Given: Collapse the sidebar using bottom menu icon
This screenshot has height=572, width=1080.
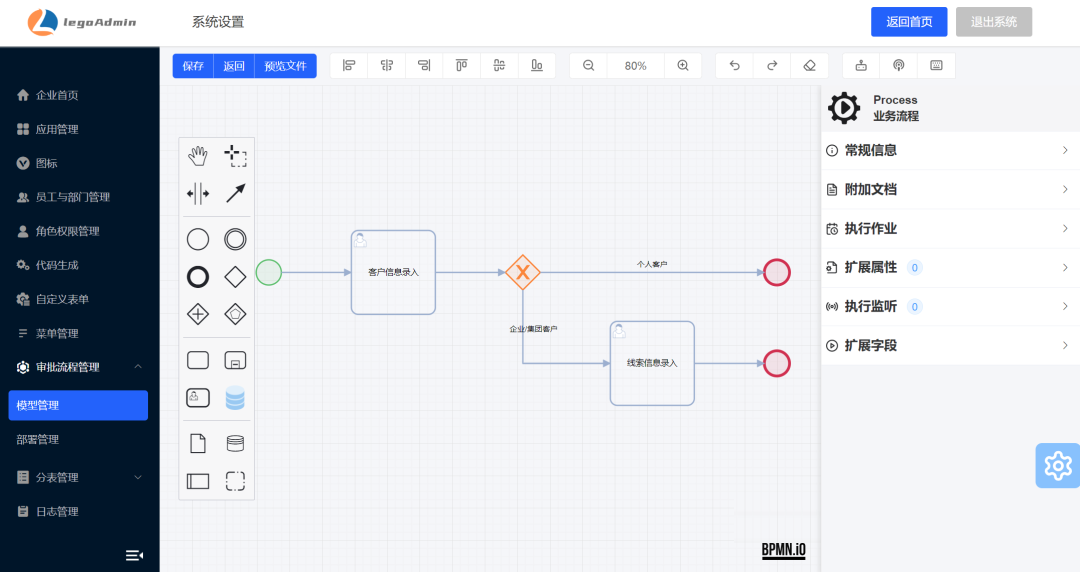Looking at the screenshot, I should [x=134, y=555].
